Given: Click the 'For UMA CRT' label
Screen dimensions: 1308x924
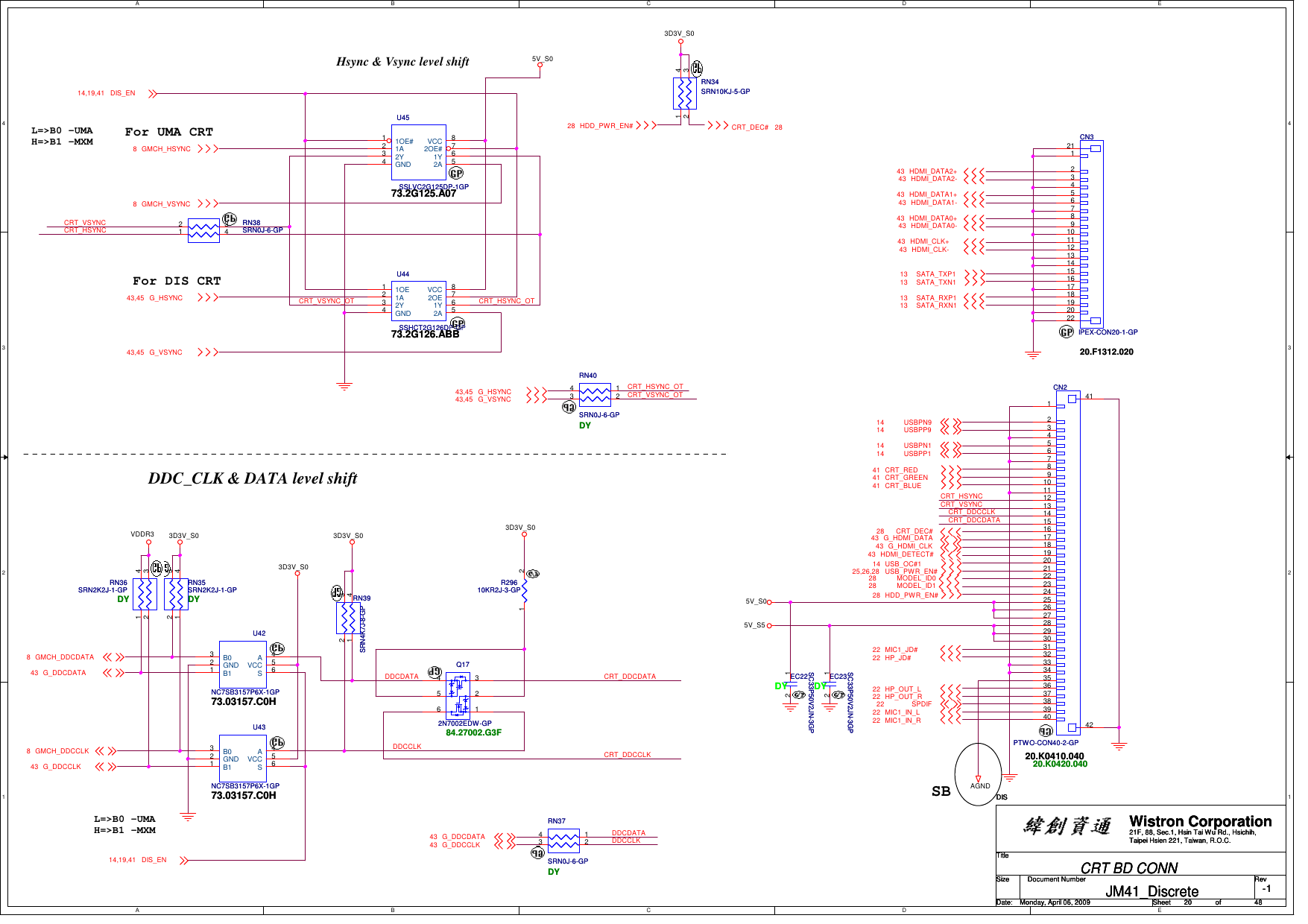Looking at the screenshot, I should coord(169,132).
